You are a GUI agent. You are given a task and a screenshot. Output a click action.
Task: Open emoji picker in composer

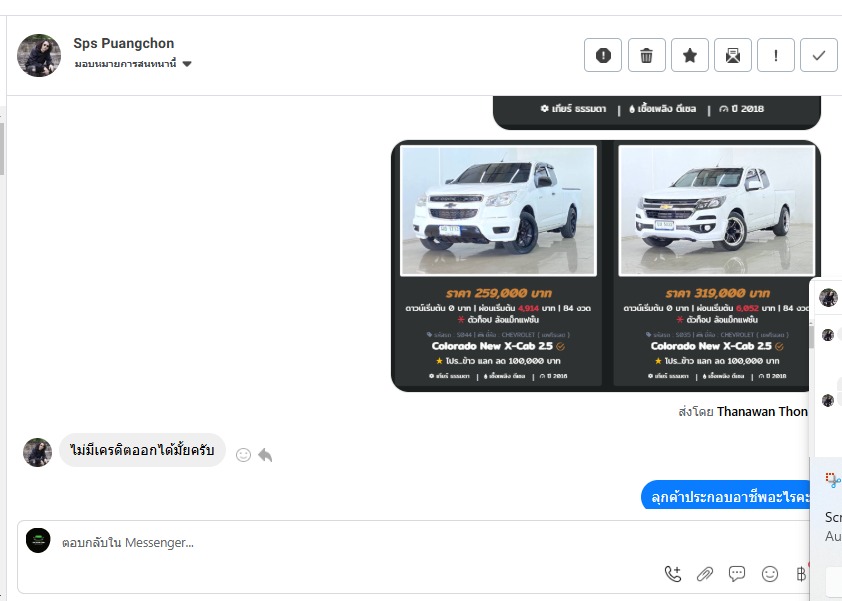coord(770,574)
